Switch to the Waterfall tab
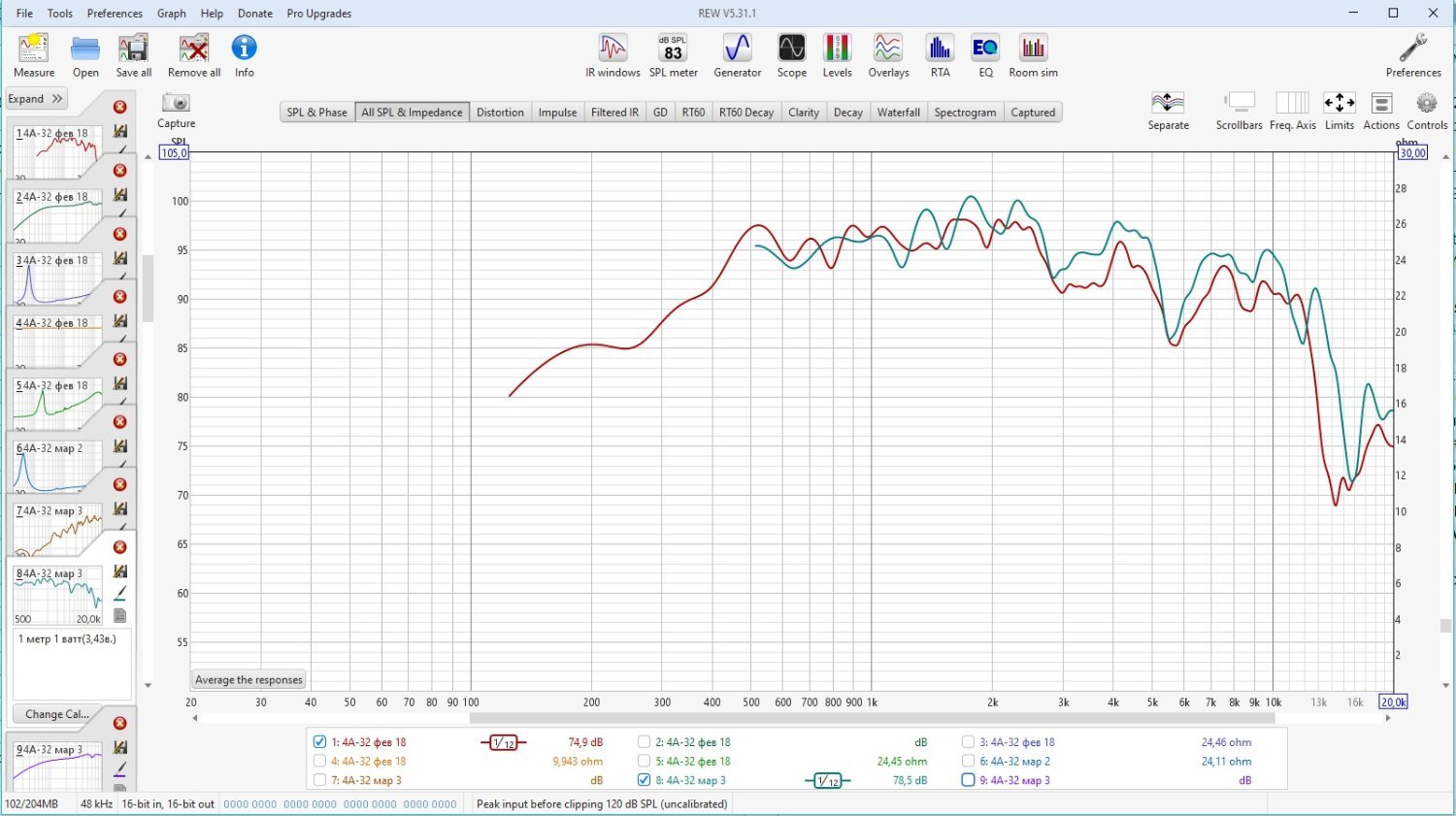 coord(898,113)
